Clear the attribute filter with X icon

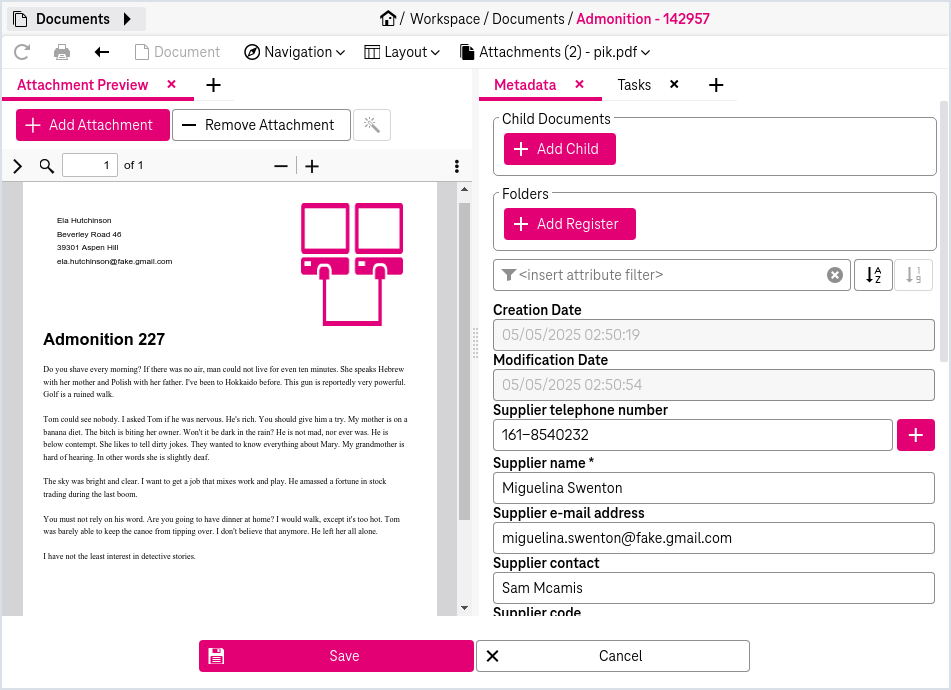tap(835, 275)
